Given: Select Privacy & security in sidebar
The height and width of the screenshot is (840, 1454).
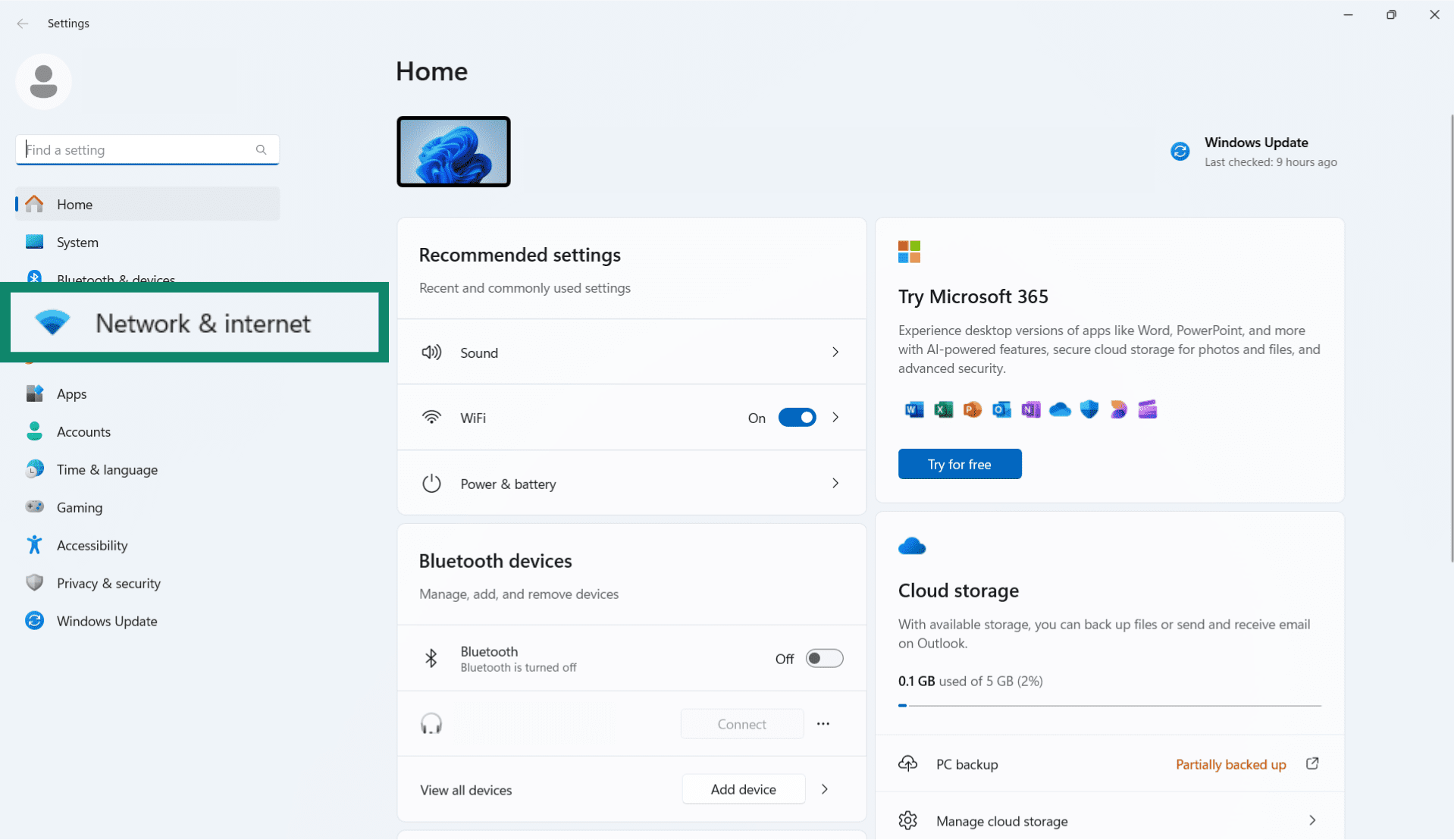Looking at the screenshot, I should [108, 583].
